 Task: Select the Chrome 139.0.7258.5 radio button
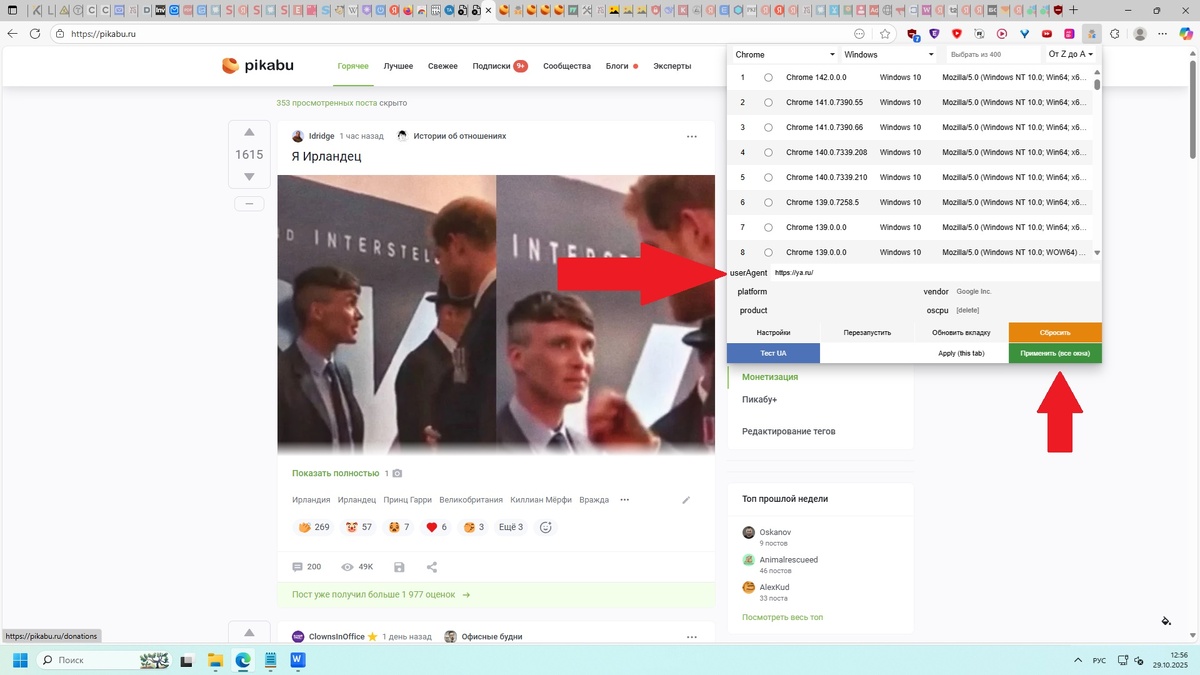point(768,202)
